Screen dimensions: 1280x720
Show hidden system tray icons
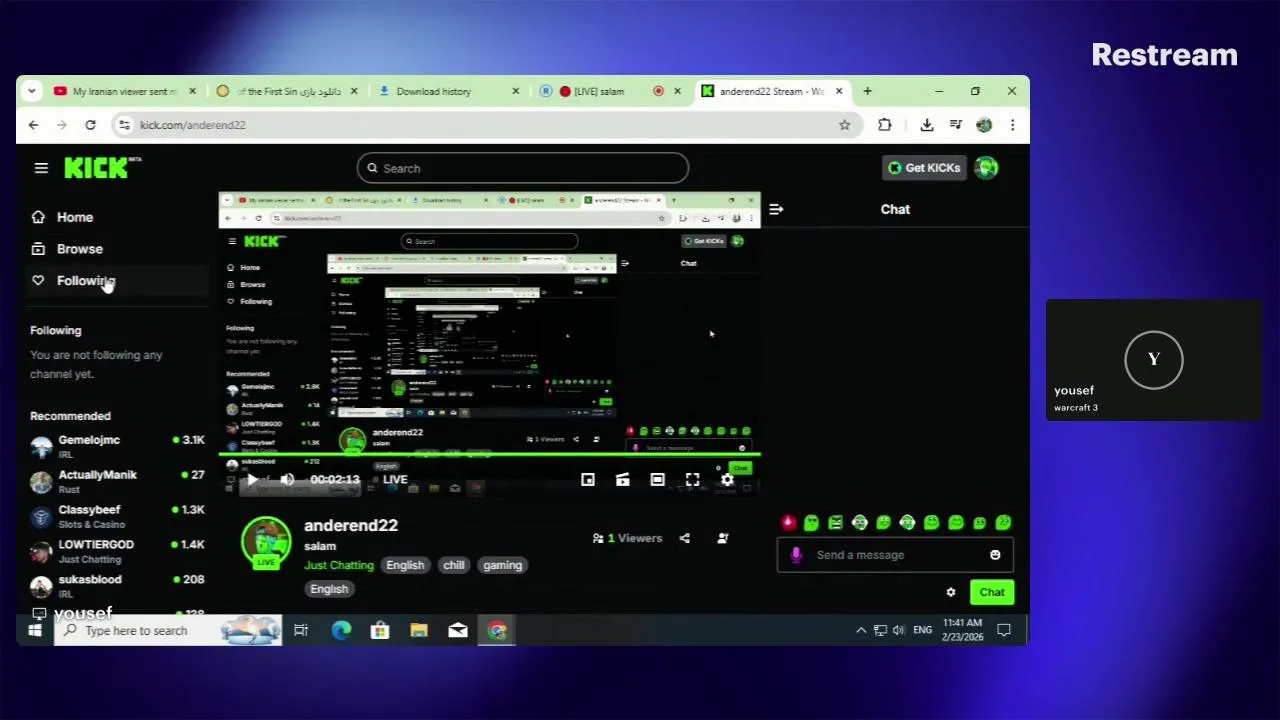(x=861, y=630)
